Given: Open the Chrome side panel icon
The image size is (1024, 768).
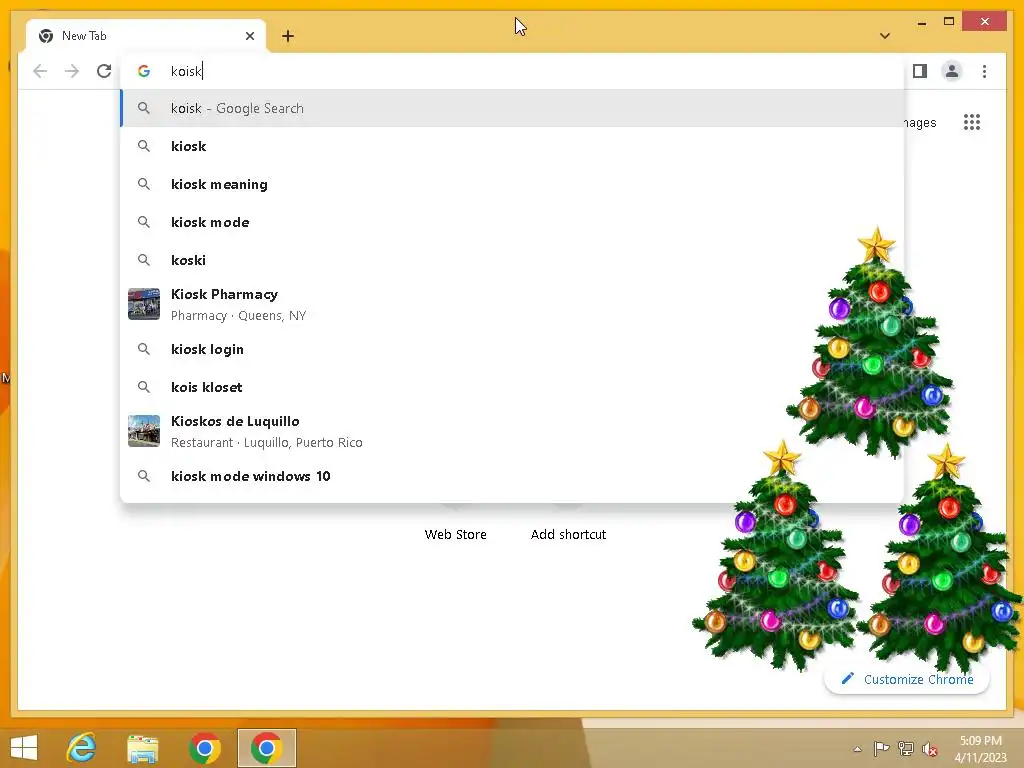Looking at the screenshot, I should coord(920,71).
